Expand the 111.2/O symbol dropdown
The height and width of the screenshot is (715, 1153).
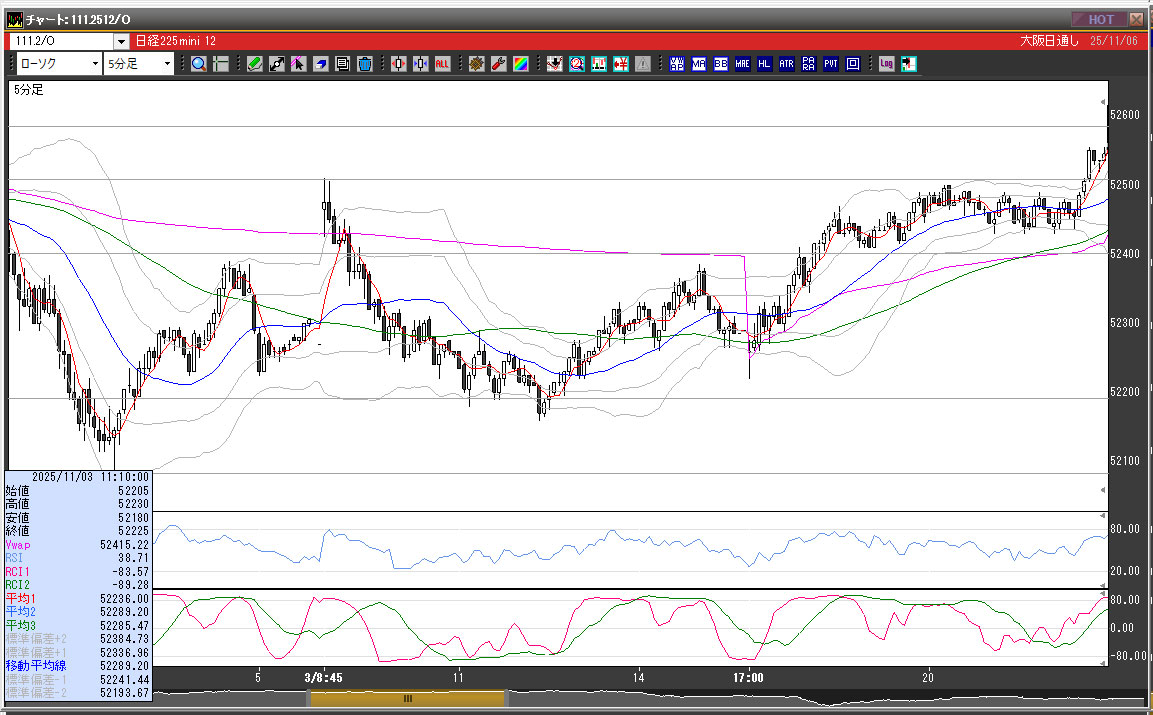coord(121,41)
